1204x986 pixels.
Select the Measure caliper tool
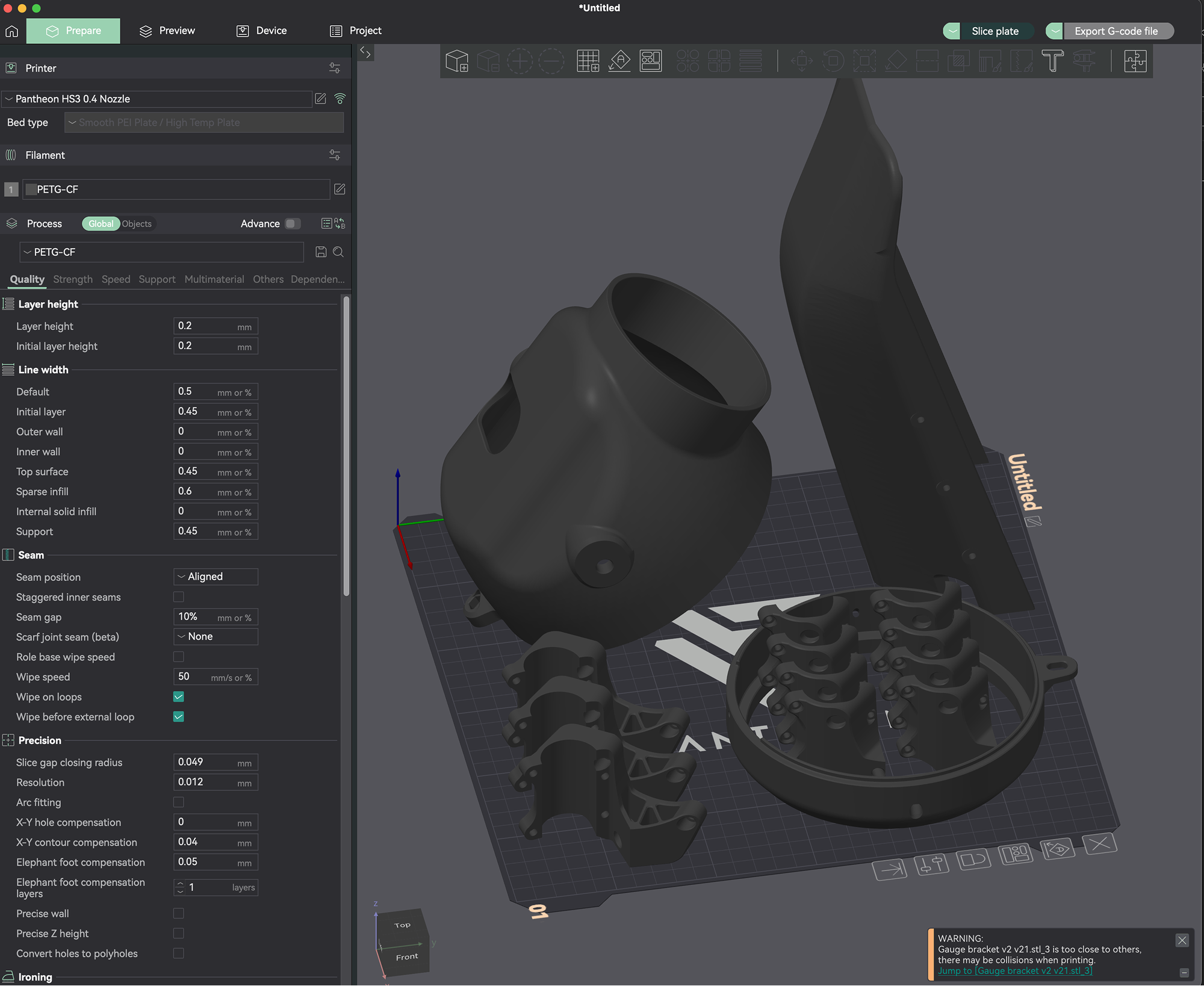[x=1084, y=61]
